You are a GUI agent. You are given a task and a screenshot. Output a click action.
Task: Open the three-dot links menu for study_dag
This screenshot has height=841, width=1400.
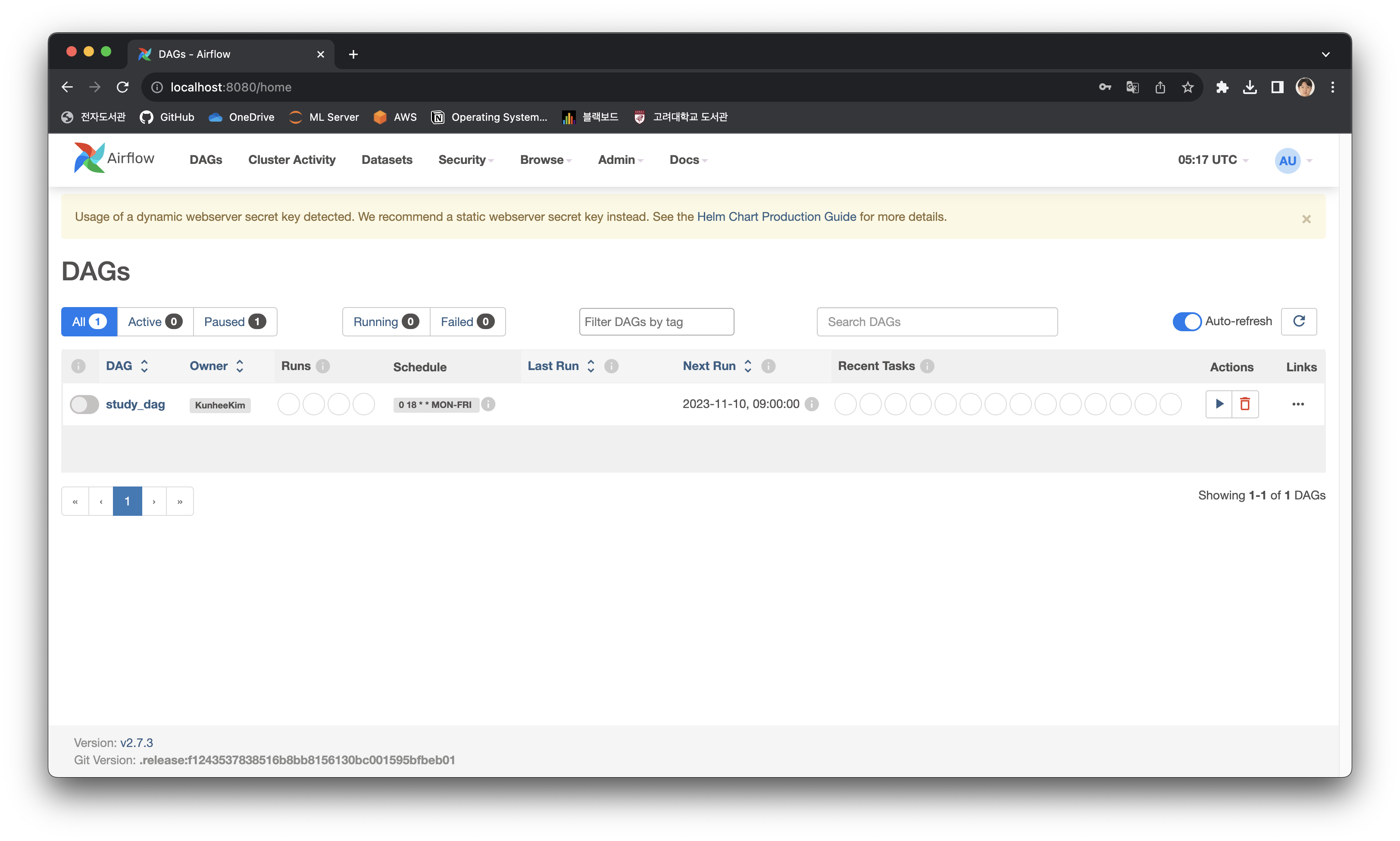(1298, 404)
